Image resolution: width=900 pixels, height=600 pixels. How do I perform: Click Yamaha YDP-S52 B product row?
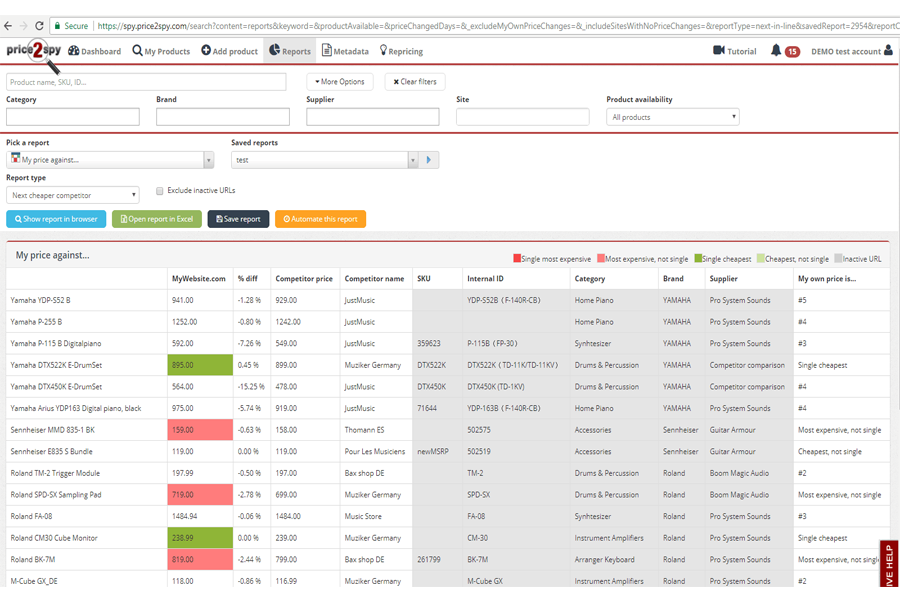coord(448,300)
